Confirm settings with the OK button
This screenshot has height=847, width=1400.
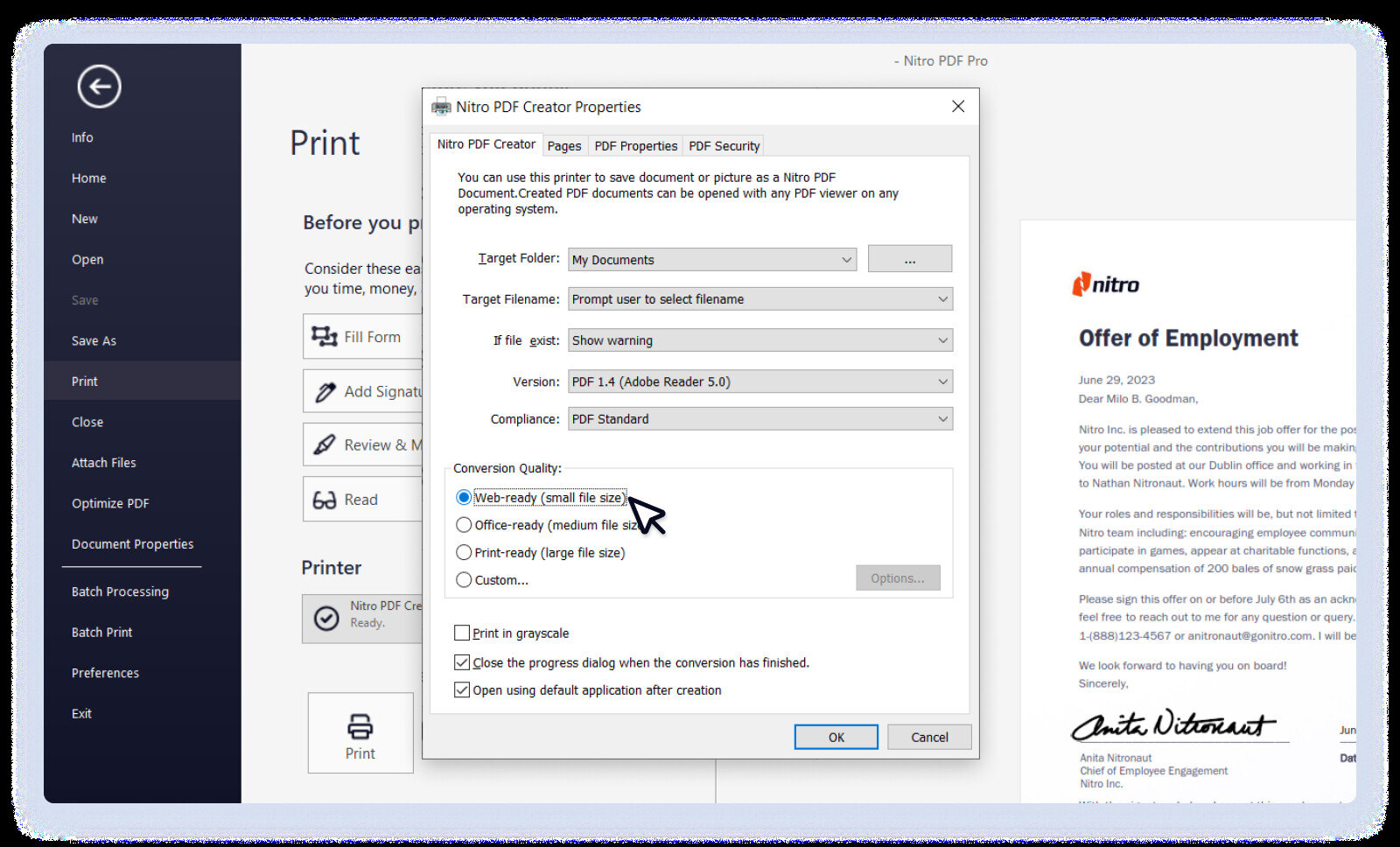[x=836, y=736]
